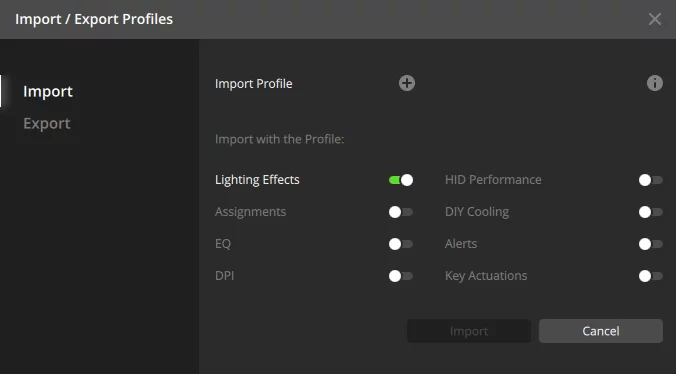Click the greyed-out Import button

coord(469,331)
